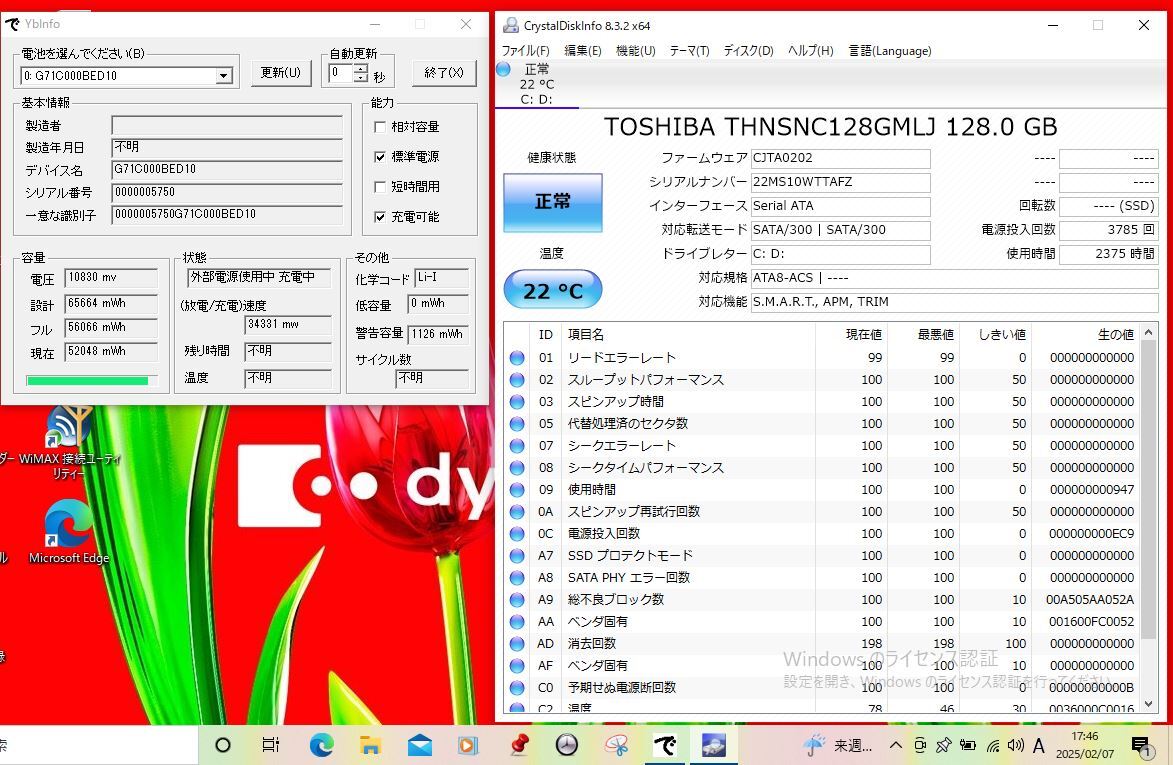Click 電源投入回数 value 3785 回
Screen dimensions: 1173x765
coord(1109,230)
